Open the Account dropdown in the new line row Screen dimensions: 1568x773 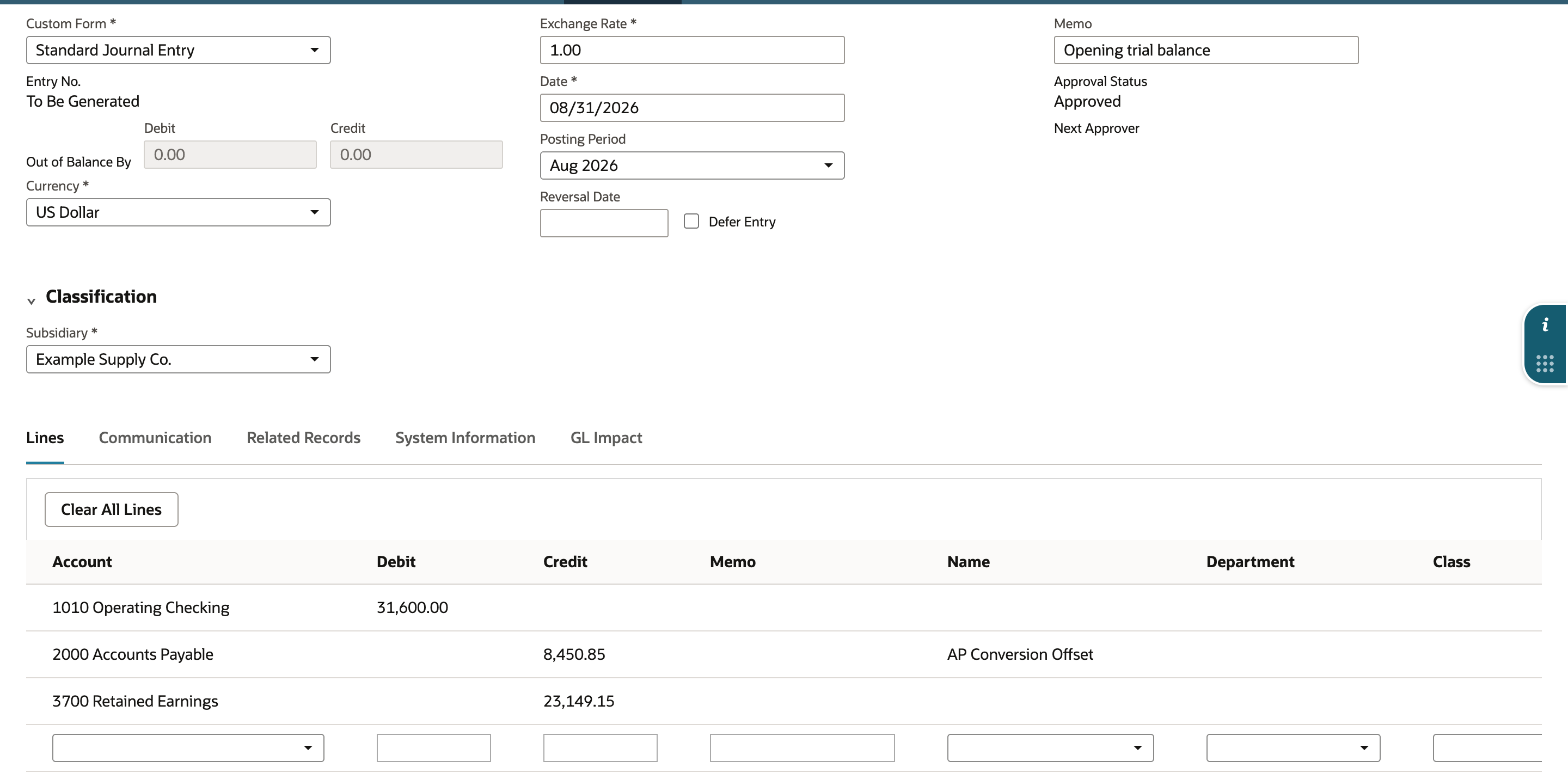coord(188,747)
